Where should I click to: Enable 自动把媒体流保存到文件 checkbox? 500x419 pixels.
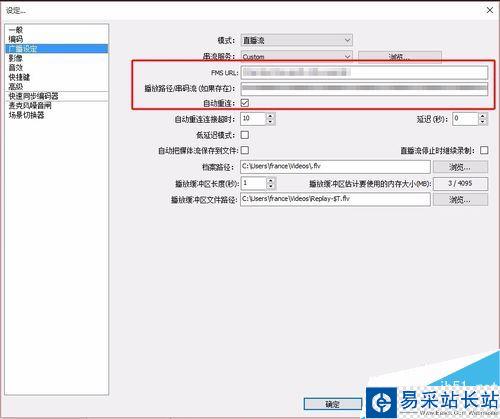[245, 150]
